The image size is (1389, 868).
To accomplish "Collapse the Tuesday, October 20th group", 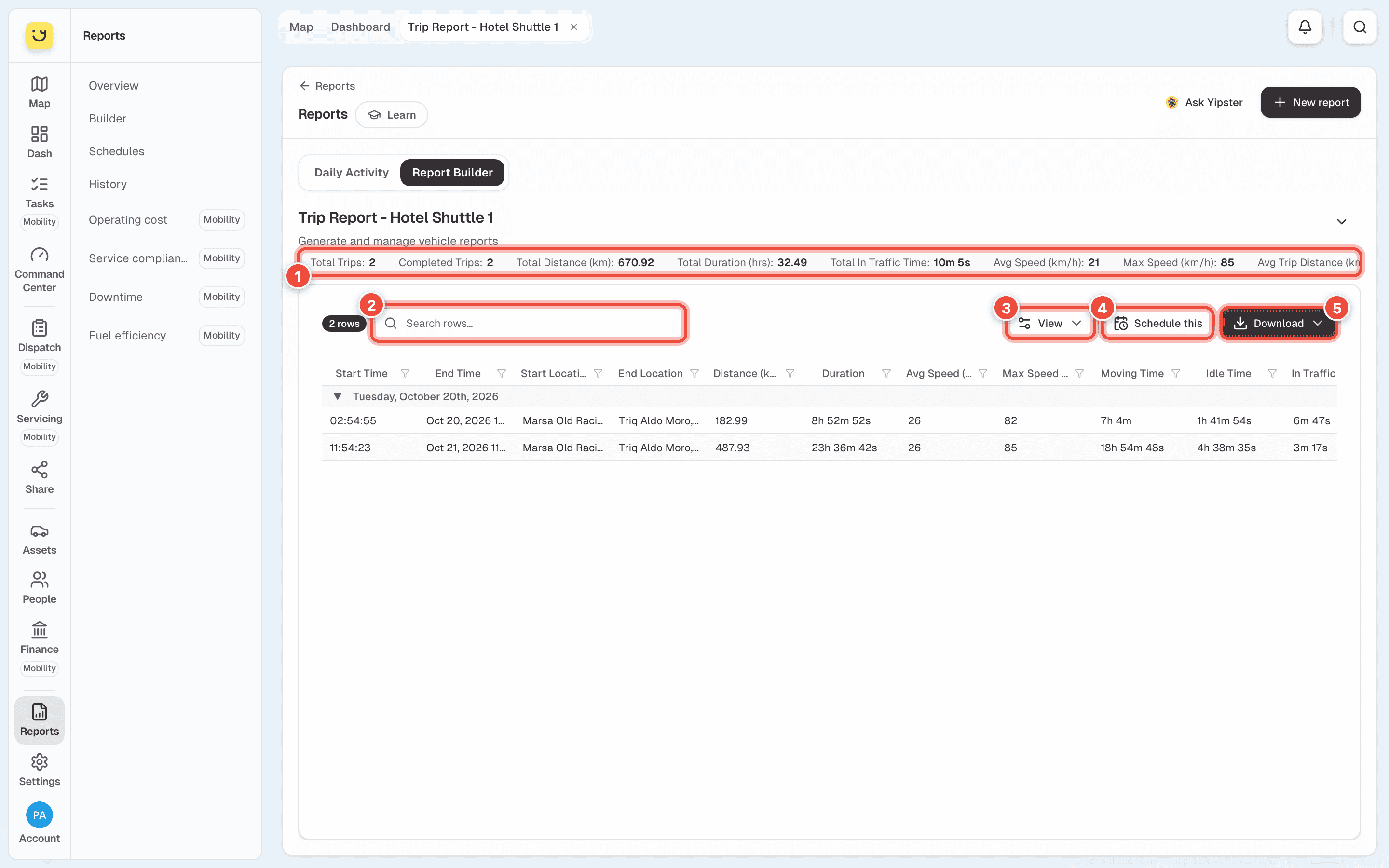I will tap(338, 397).
